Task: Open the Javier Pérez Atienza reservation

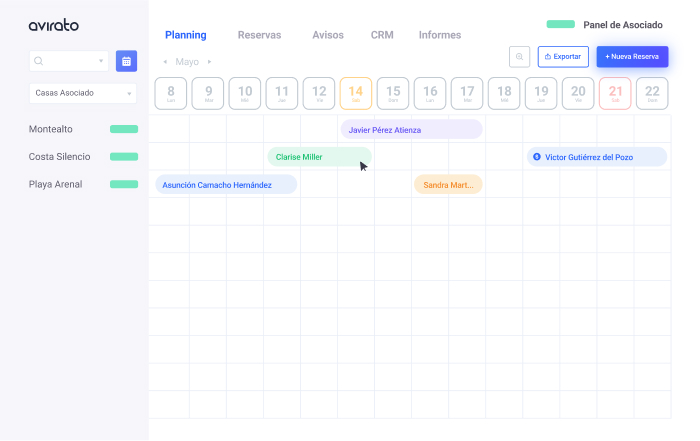Action: pyautogui.click(x=411, y=130)
